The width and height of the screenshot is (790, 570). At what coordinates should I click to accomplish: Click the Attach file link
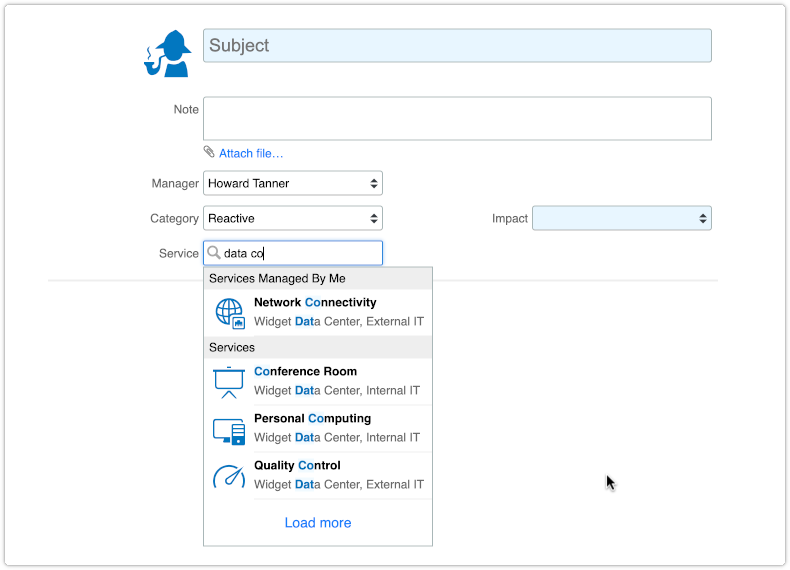[251, 153]
